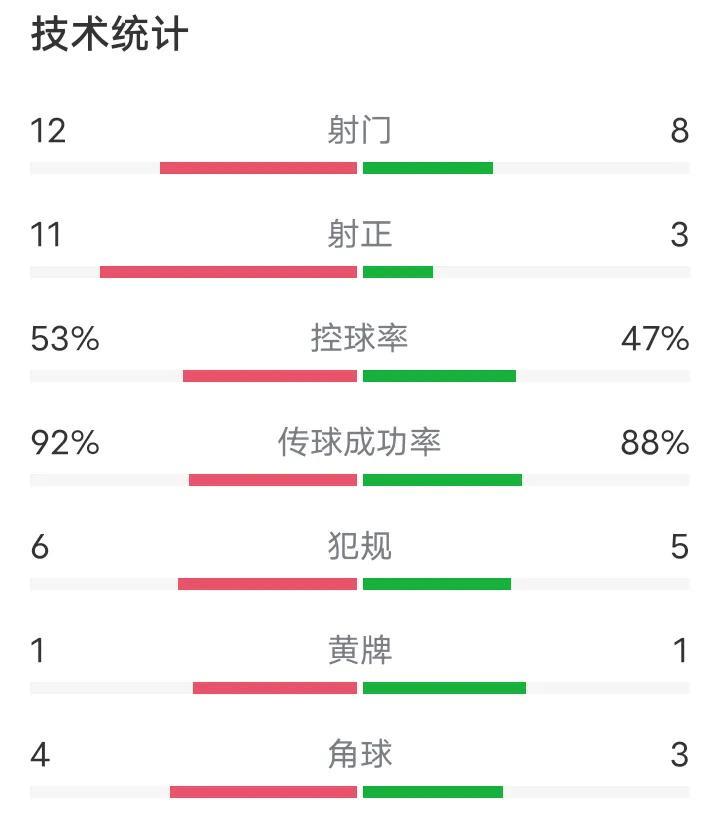719x835 pixels.
Task: Click the red 射正 bar
Action: [x=228, y=272]
